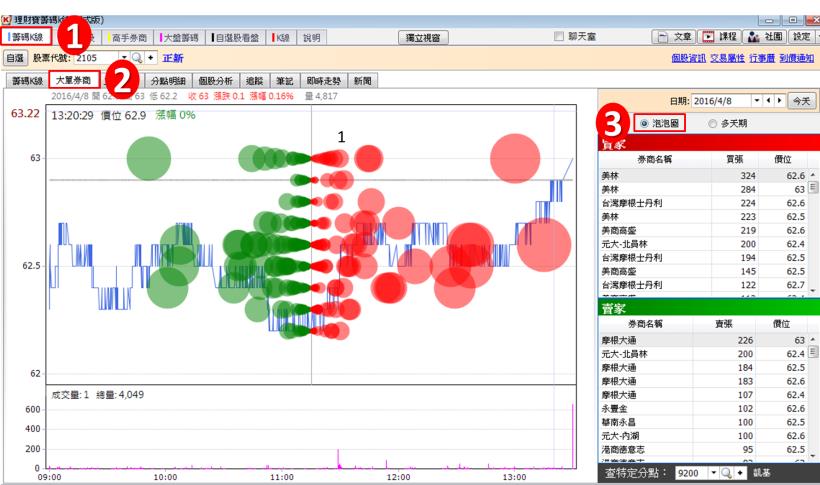This screenshot has height=485, width=820.
Task: Click the next date arrow beside the date field
Action: click(779, 101)
